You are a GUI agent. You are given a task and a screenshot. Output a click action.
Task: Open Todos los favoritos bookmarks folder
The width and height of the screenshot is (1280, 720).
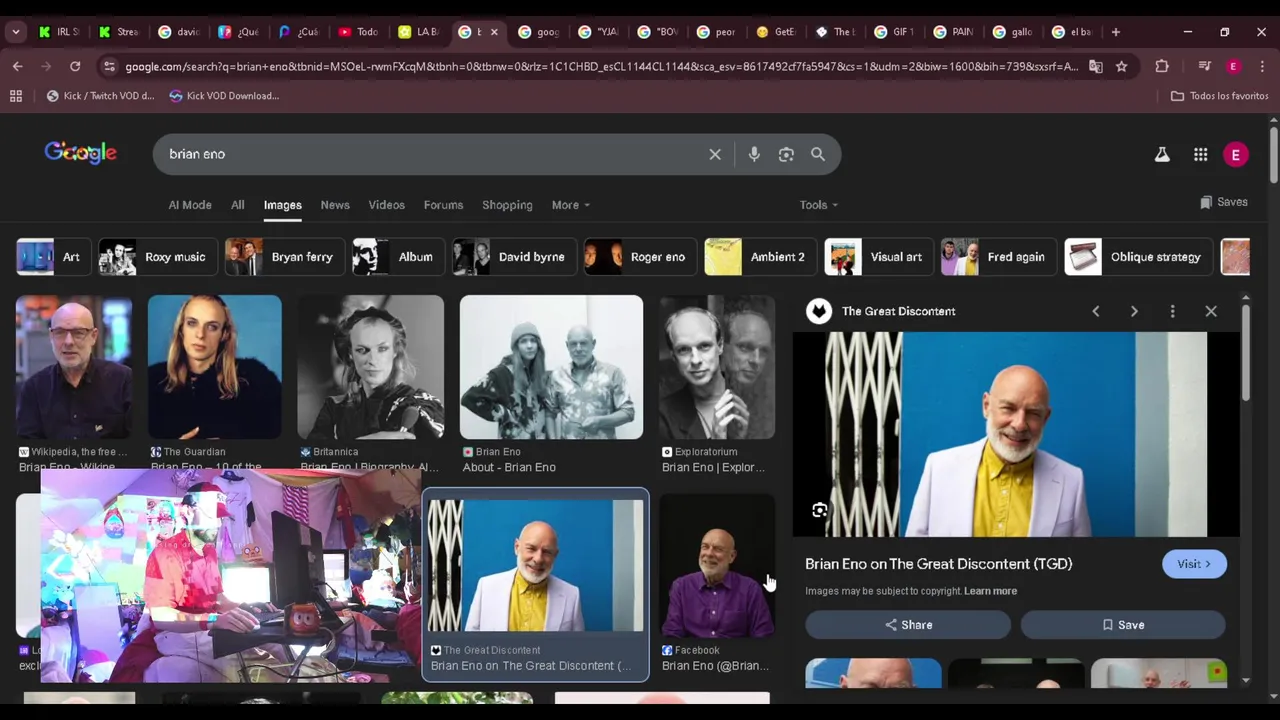1219,96
